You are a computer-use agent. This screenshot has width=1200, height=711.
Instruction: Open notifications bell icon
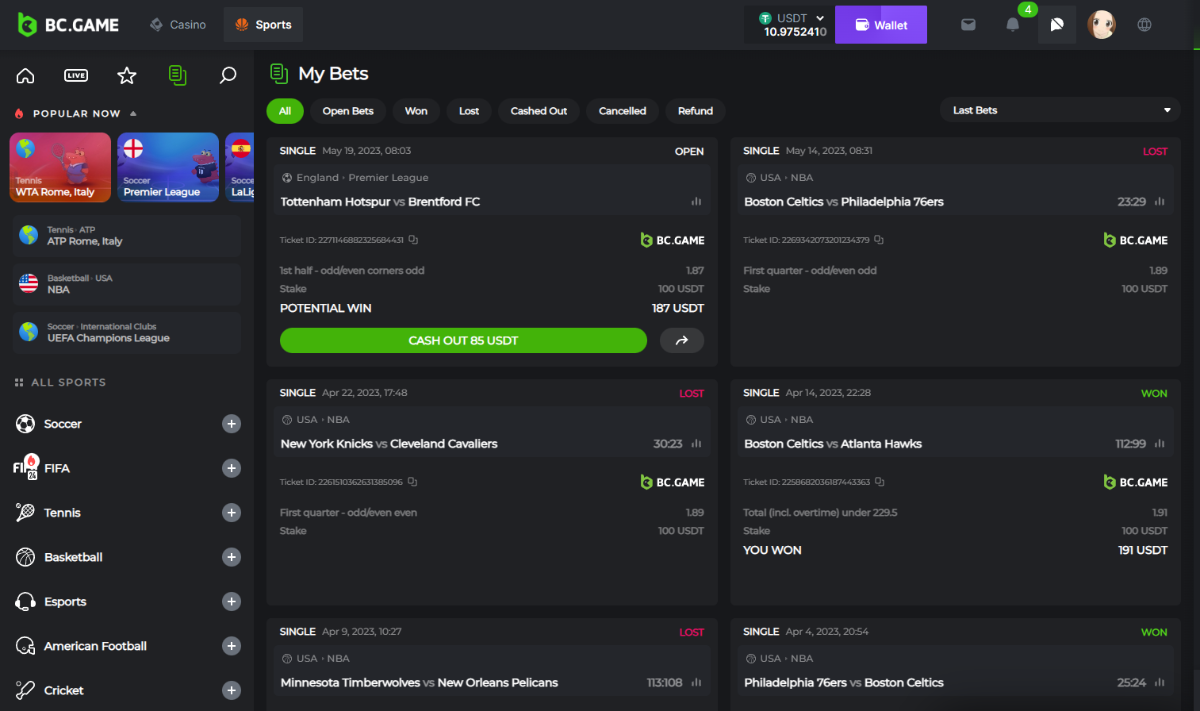pos(1013,25)
